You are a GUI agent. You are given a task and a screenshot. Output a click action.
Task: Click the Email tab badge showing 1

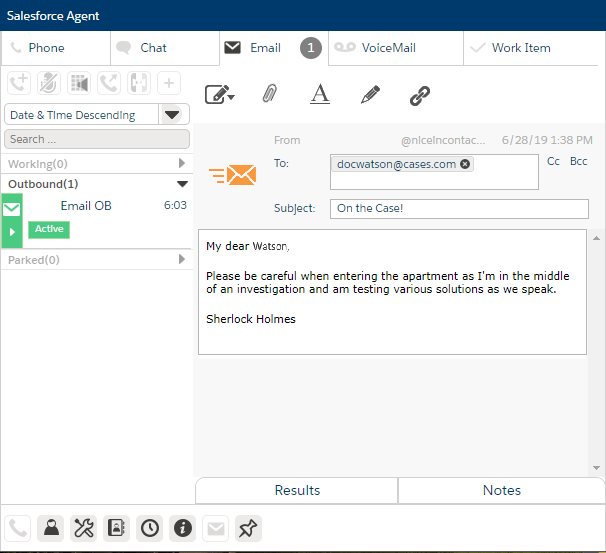[311, 48]
